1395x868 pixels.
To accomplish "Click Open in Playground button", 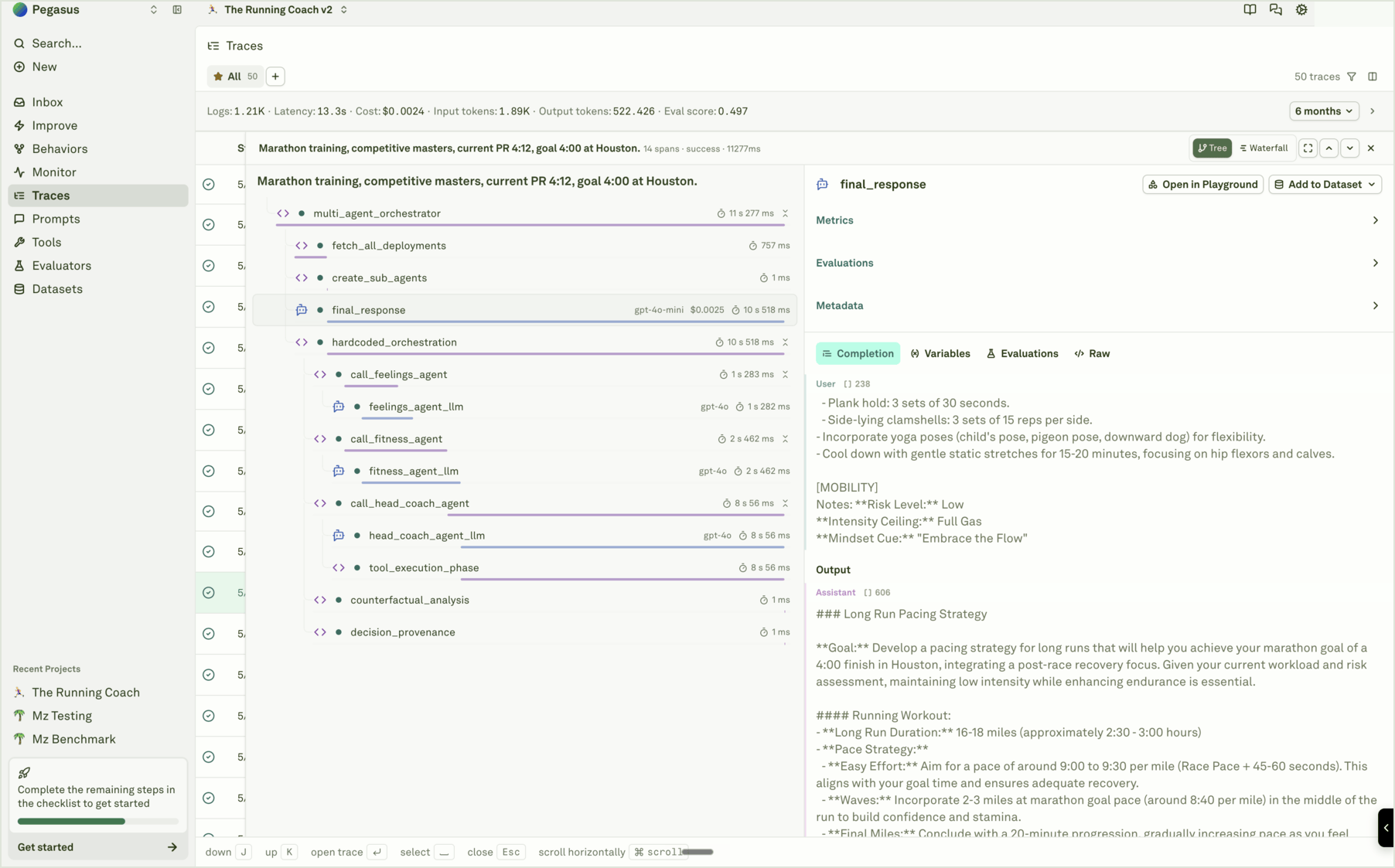I will (1202, 184).
